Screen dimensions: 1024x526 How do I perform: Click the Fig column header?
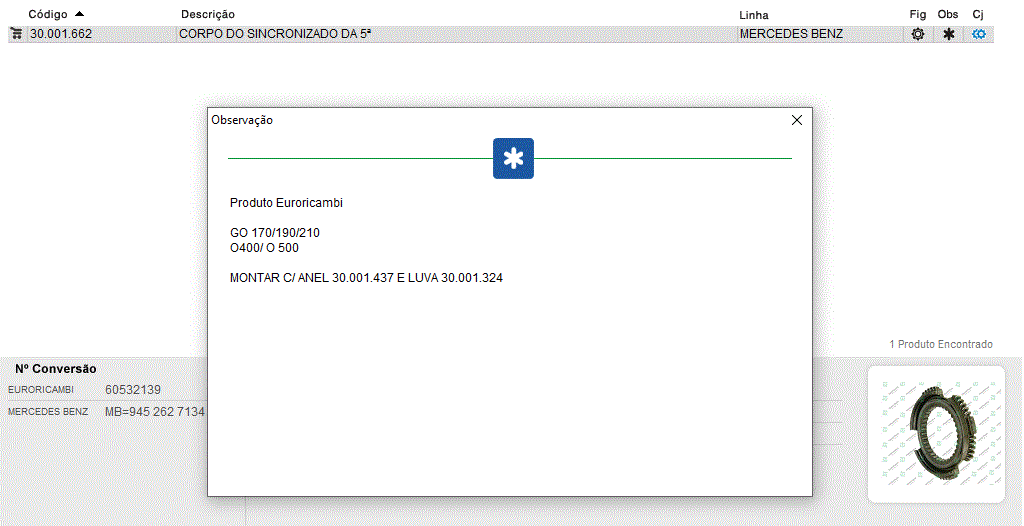917,15
